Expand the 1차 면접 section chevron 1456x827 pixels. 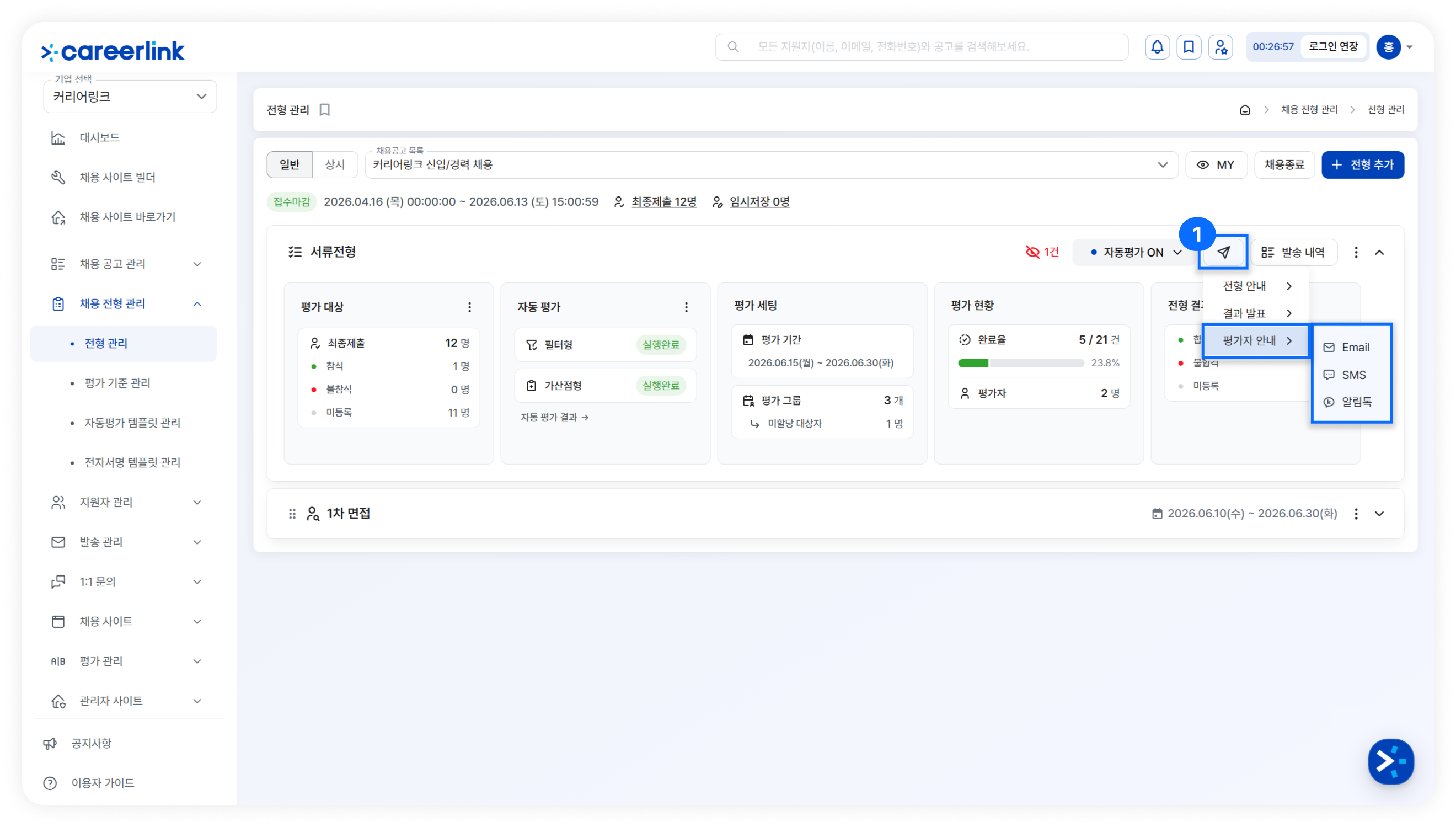[1379, 514]
